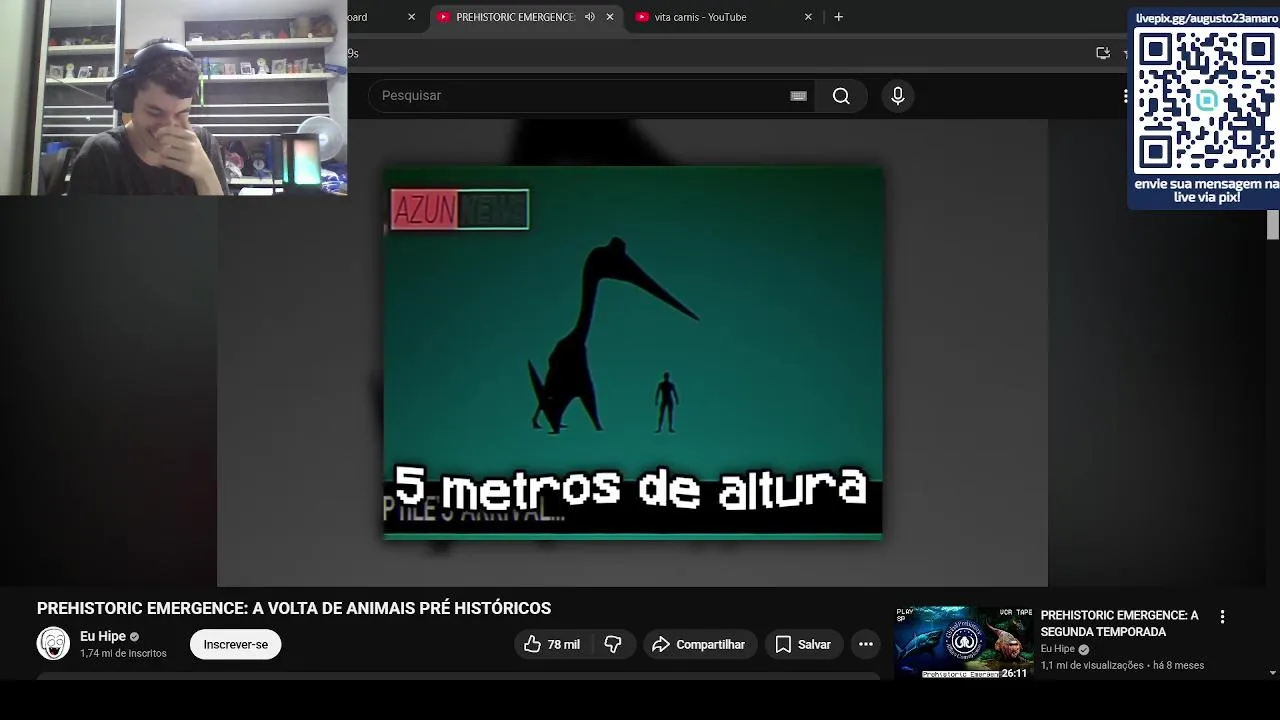Click the Inscrever-se subscribe button

[236, 645]
